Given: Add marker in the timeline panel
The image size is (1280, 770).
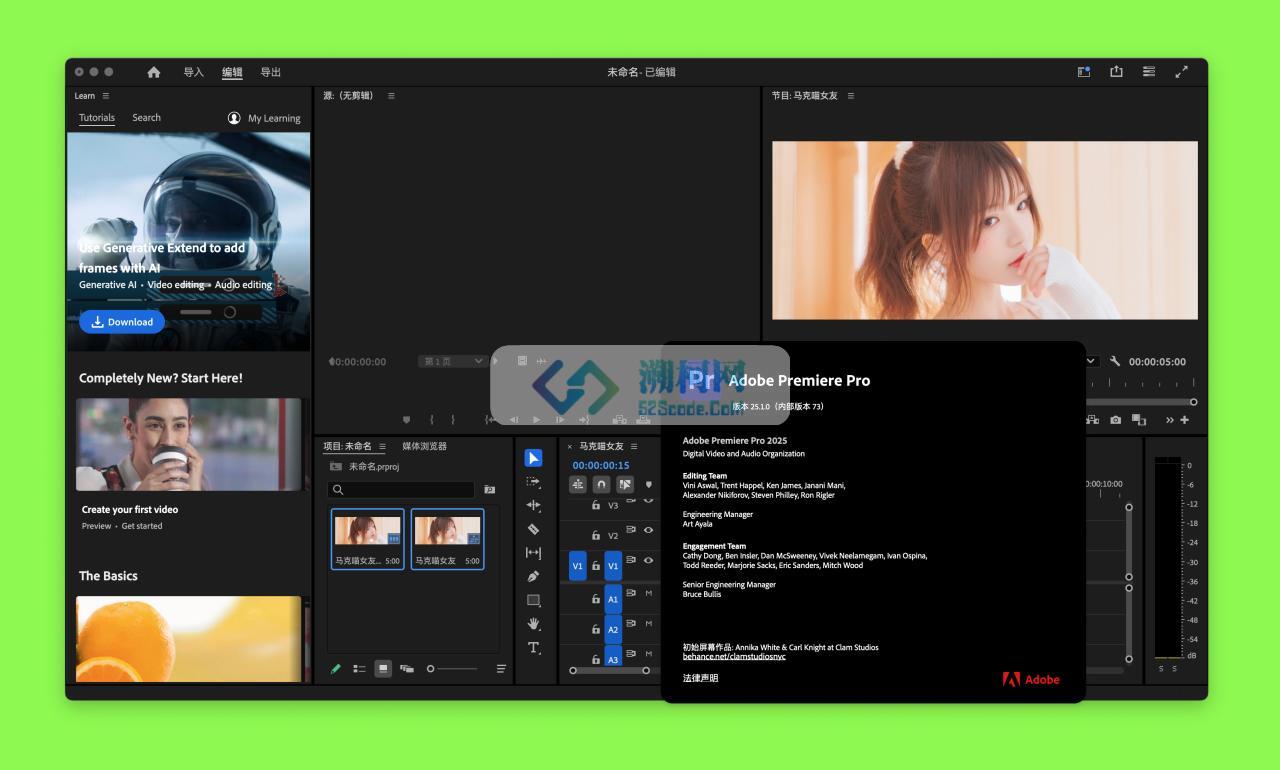Looking at the screenshot, I should [648, 485].
